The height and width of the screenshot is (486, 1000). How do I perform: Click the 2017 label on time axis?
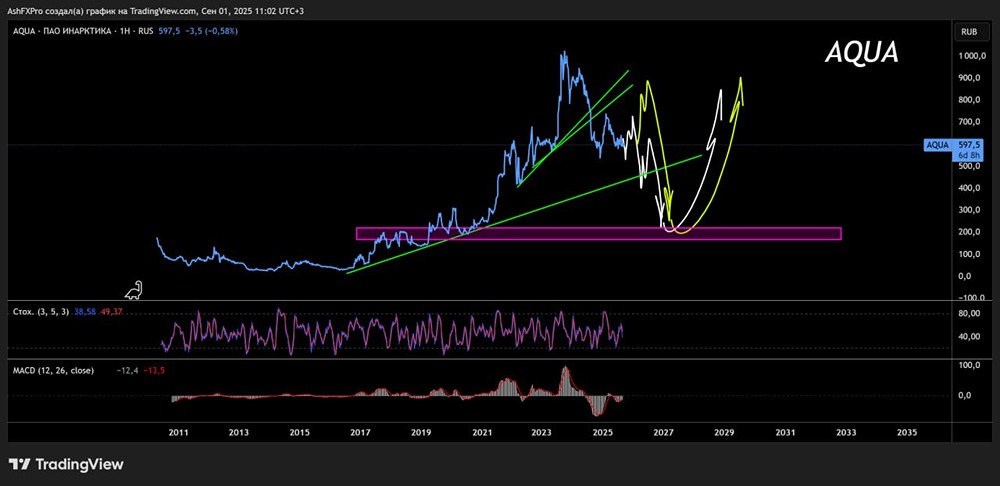(360, 432)
